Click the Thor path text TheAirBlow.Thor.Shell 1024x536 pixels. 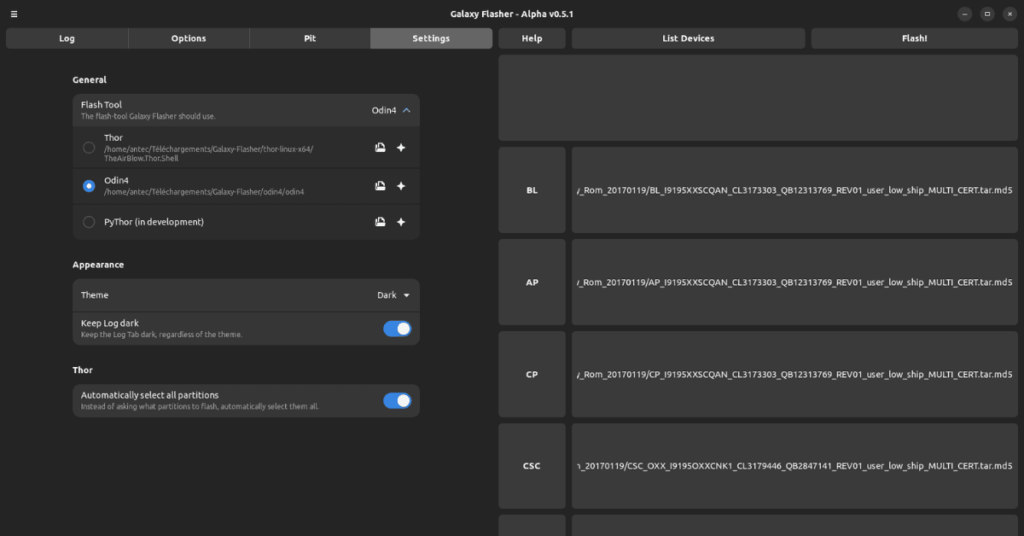tap(141, 158)
